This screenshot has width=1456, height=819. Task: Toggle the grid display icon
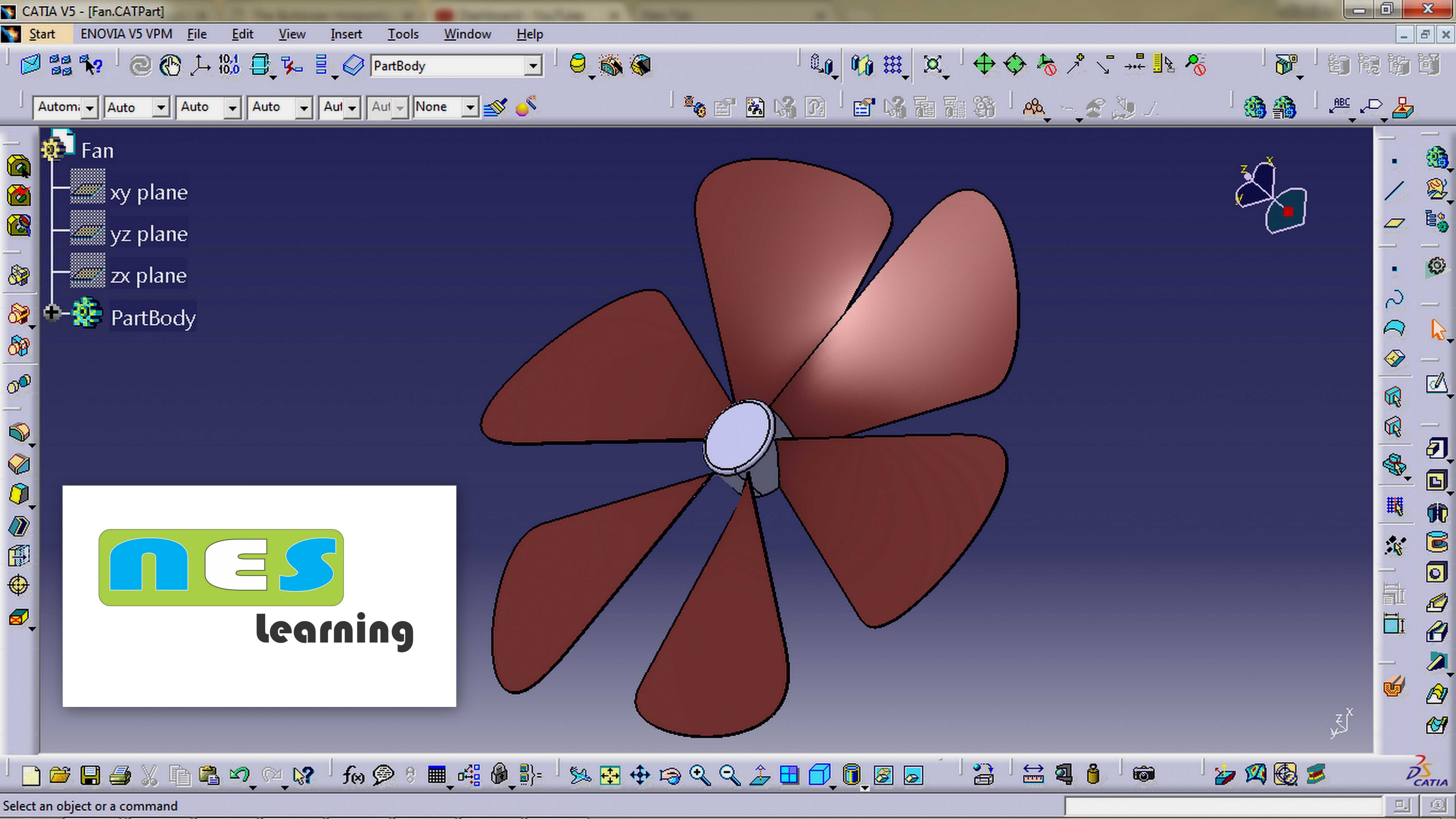tap(893, 65)
